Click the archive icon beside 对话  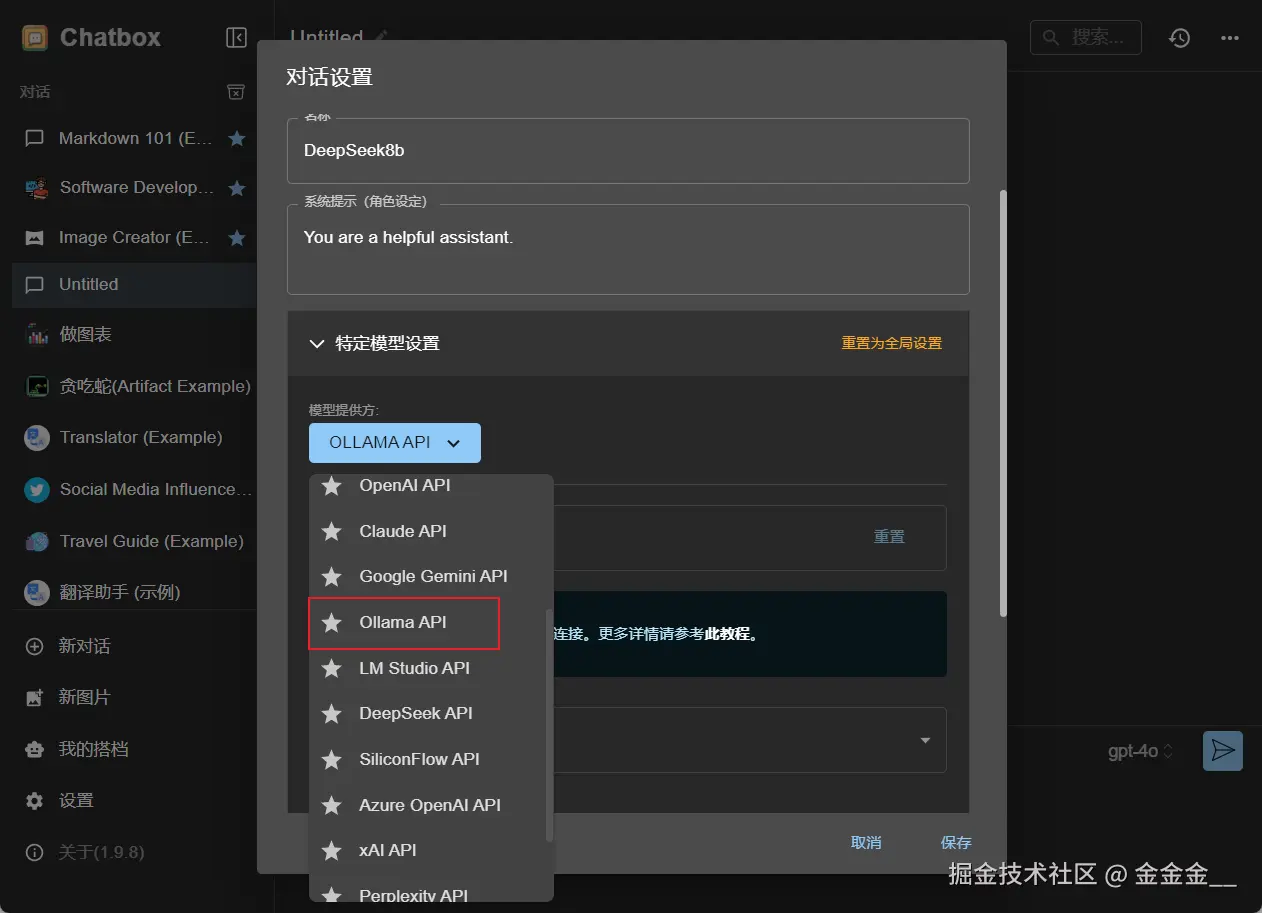point(236,92)
